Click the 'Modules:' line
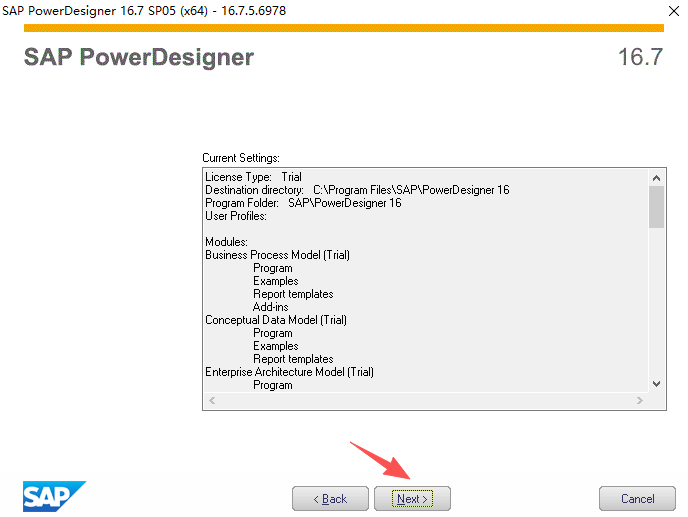Viewport: 688px width, 517px height. [226, 242]
